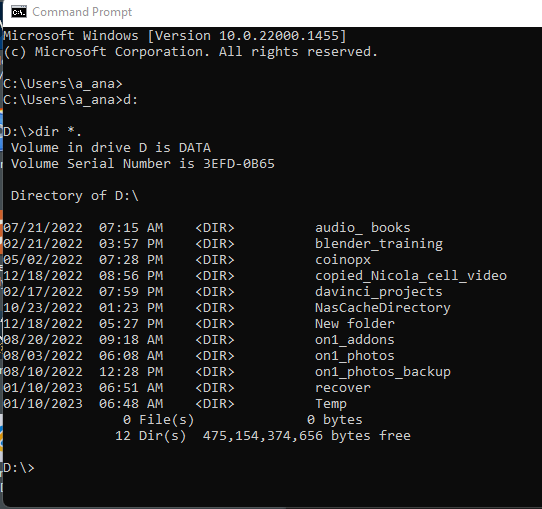Click the blender_training folder name
This screenshot has width=542, height=509.
tap(379, 244)
